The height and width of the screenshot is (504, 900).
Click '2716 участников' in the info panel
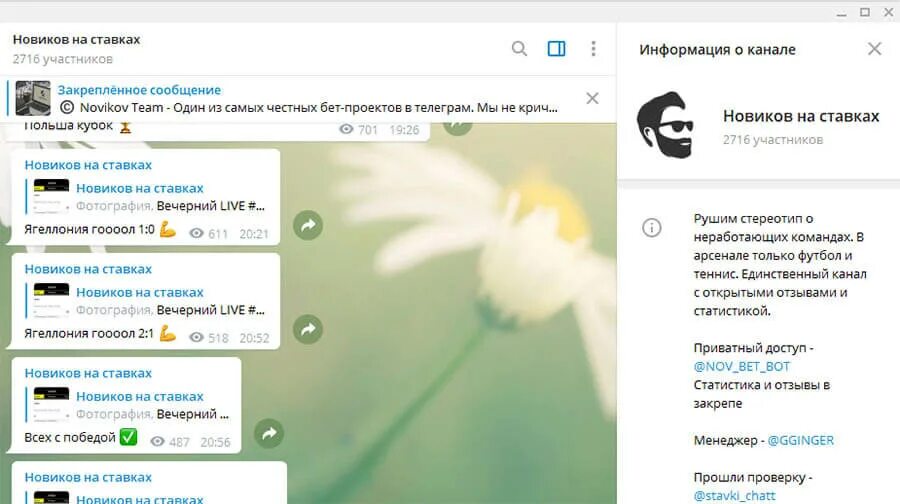point(773,139)
